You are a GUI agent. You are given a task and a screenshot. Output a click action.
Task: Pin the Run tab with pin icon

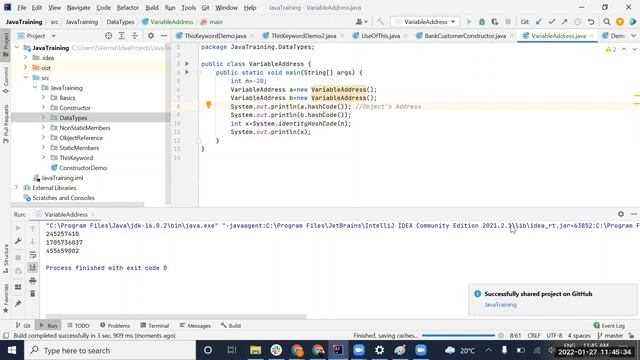click(18, 304)
